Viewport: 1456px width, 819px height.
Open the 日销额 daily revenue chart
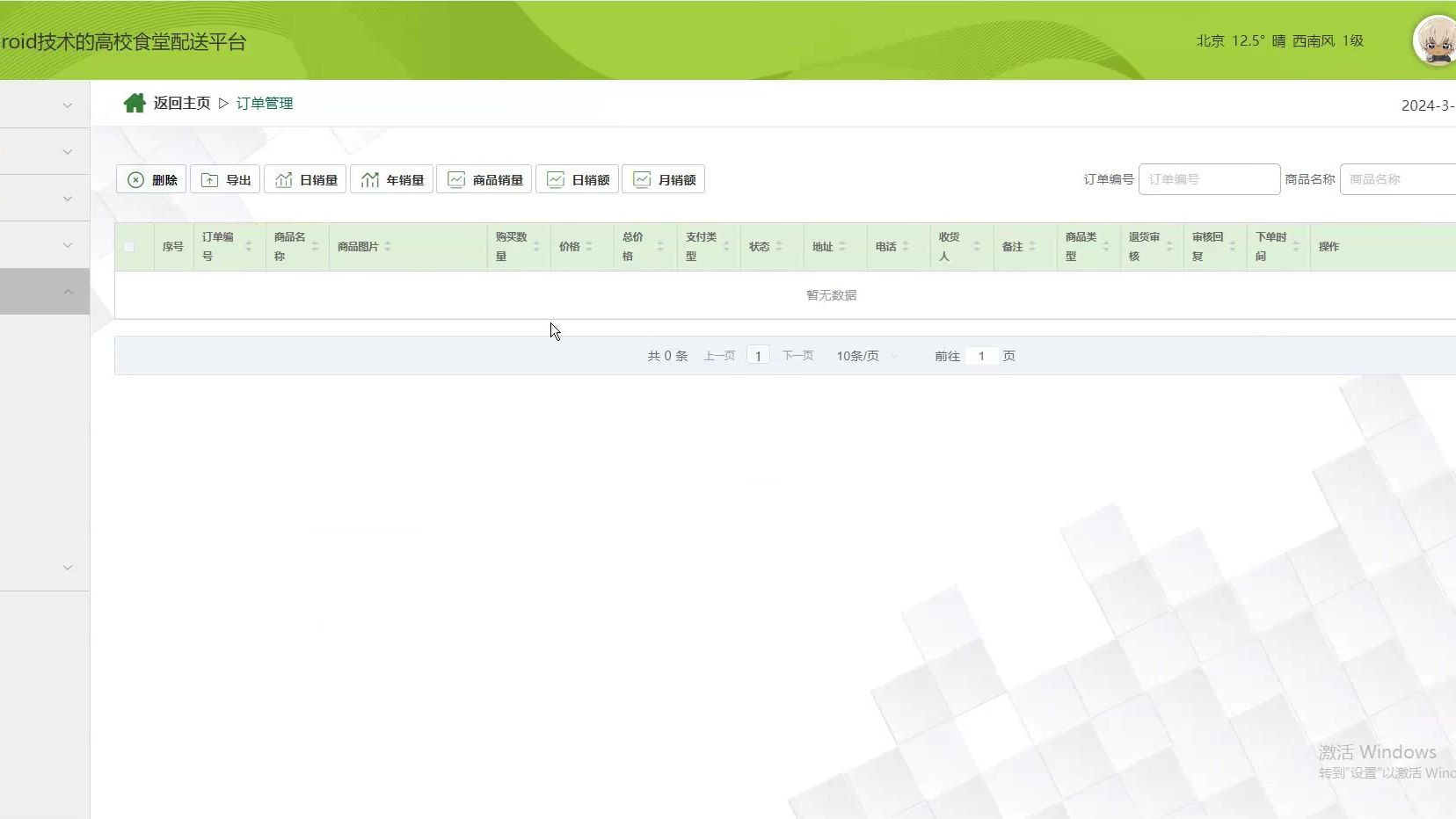[577, 179]
